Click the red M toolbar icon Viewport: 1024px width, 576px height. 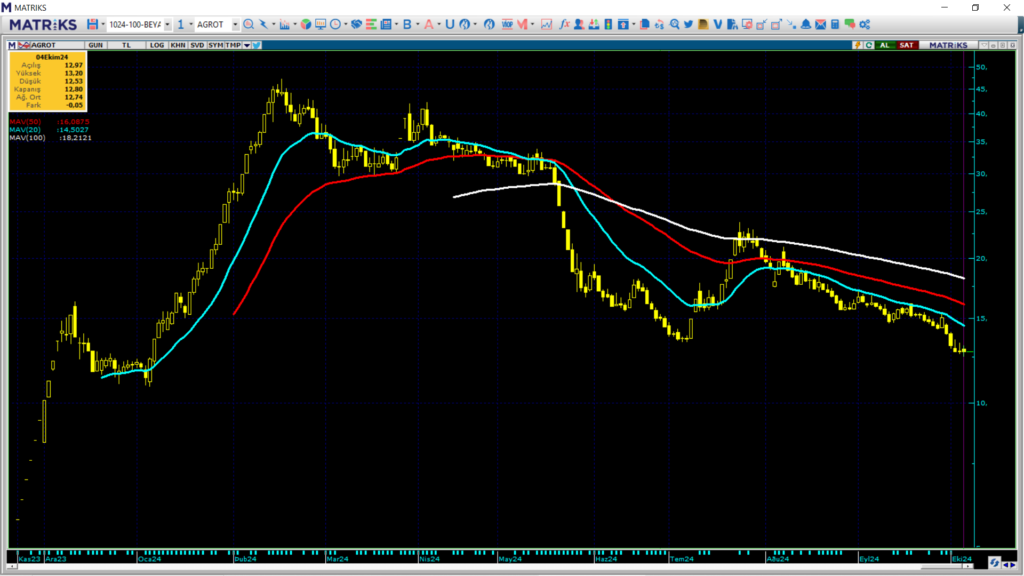click(x=522, y=24)
